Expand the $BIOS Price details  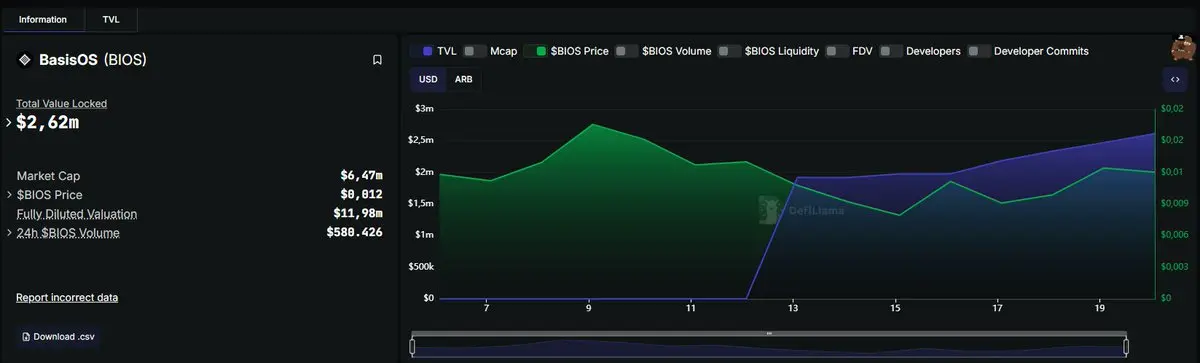coord(9,195)
